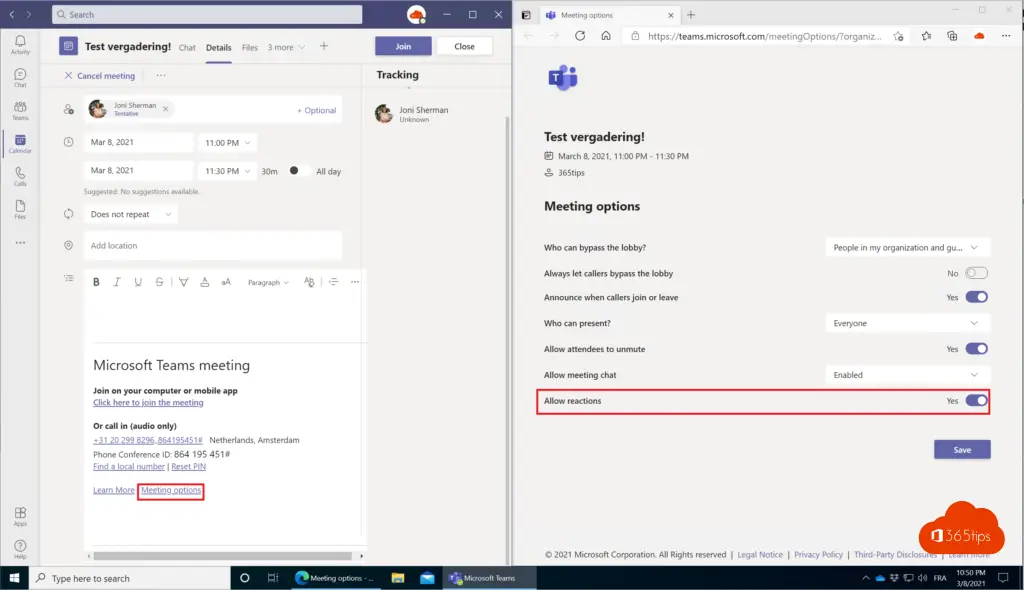Image resolution: width=1024 pixels, height=590 pixels.
Task: Open start time 11:00 PM dropdown
Action: coord(227,142)
